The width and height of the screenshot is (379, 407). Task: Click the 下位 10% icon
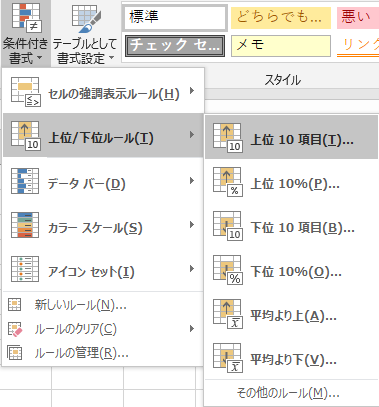(x=228, y=270)
